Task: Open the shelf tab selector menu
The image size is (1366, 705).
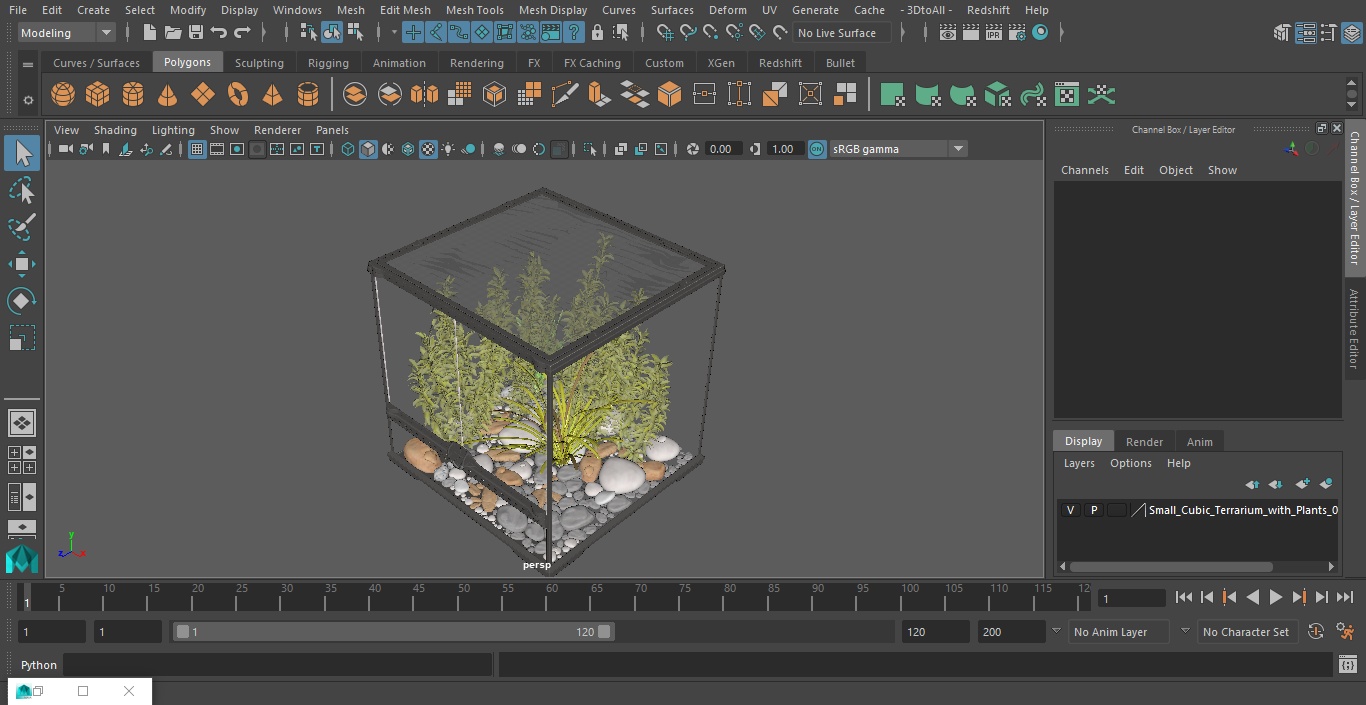Action: (x=28, y=64)
